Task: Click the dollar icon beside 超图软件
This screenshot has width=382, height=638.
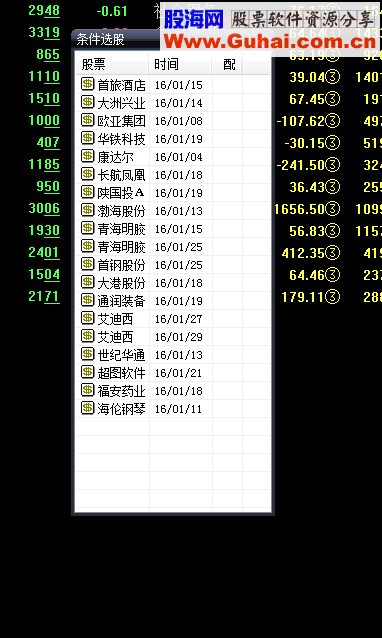Action: [87, 372]
